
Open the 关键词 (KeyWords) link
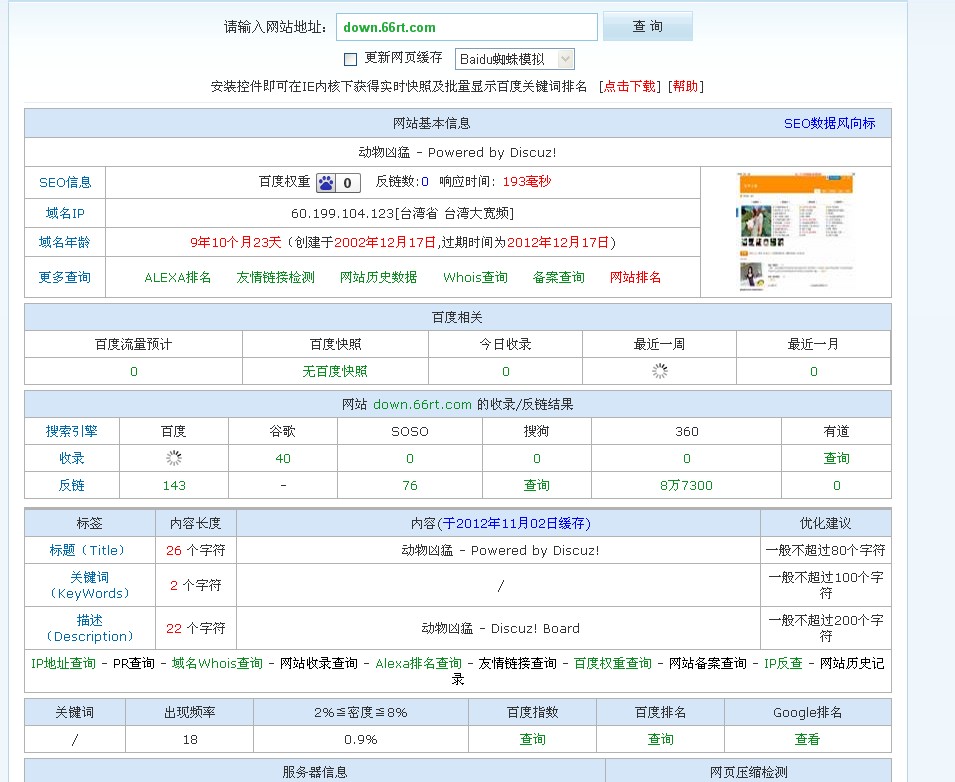point(90,585)
